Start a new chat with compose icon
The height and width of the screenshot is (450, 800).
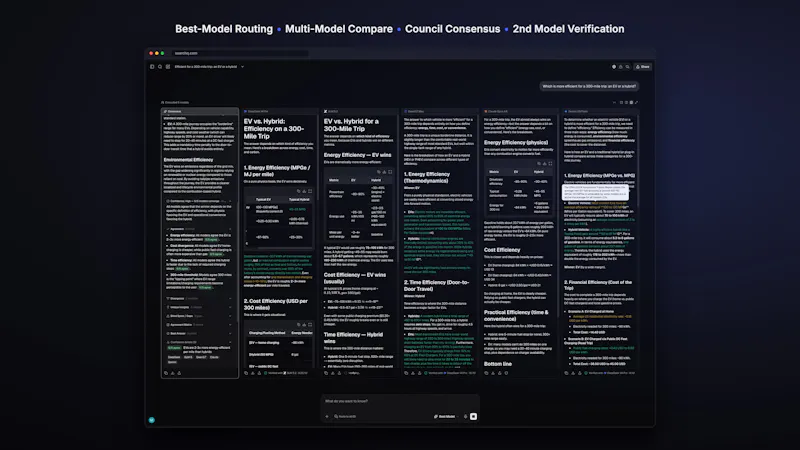[168, 67]
